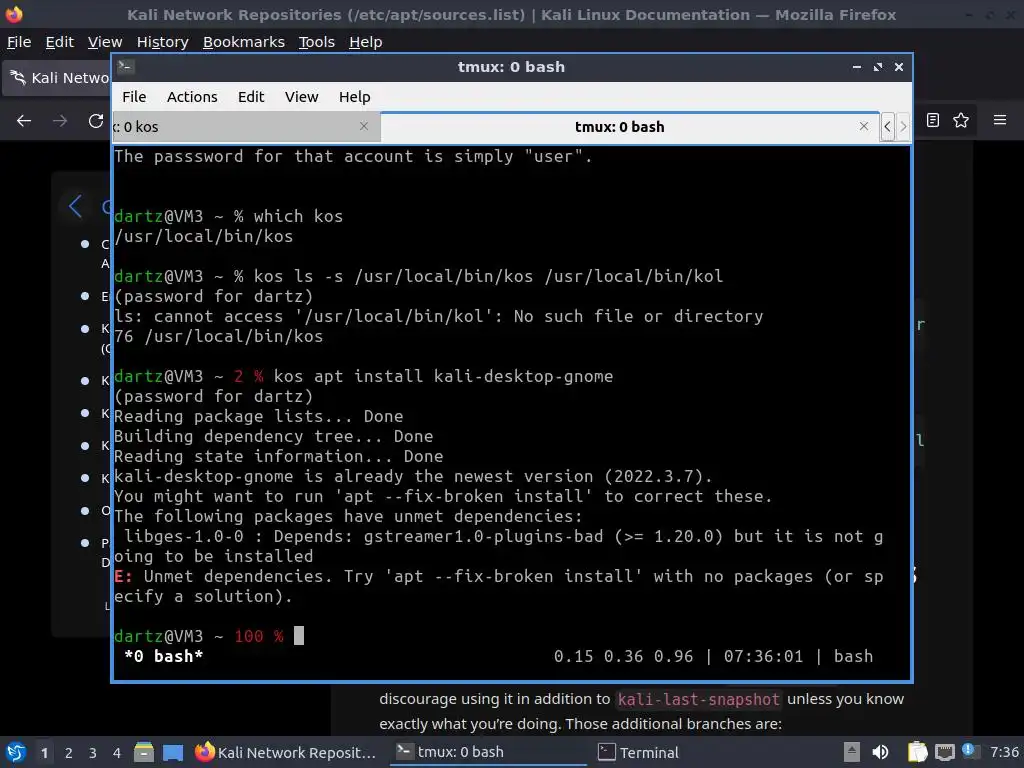Open clipboard manager tray icon
This screenshot has width=1024, height=768.
pyautogui.click(x=917, y=752)
